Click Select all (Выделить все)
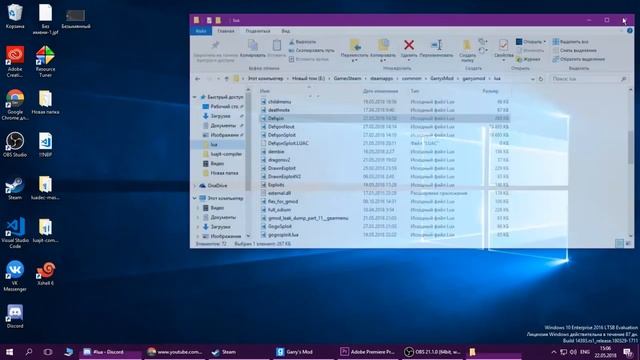Screen dimensions: 640x360 click(x=570, y=42)
